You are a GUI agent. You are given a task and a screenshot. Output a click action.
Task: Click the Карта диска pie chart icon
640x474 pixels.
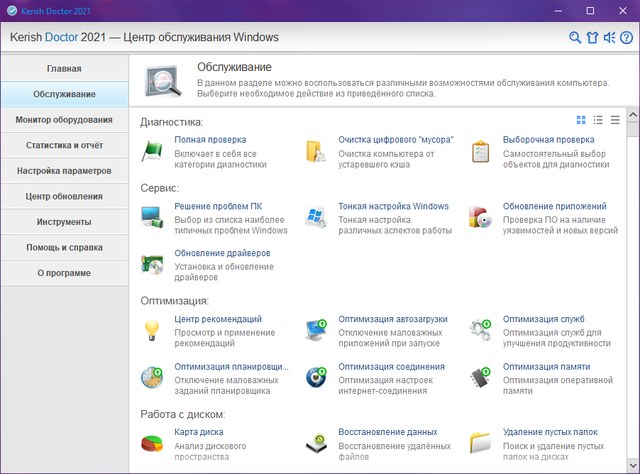[152, 441]
